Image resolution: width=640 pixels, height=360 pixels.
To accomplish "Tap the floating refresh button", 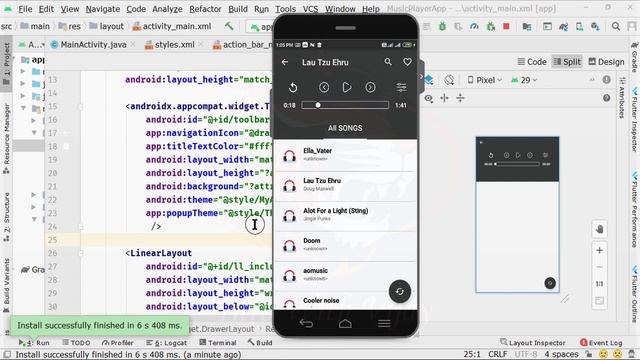I will [400, 291].
